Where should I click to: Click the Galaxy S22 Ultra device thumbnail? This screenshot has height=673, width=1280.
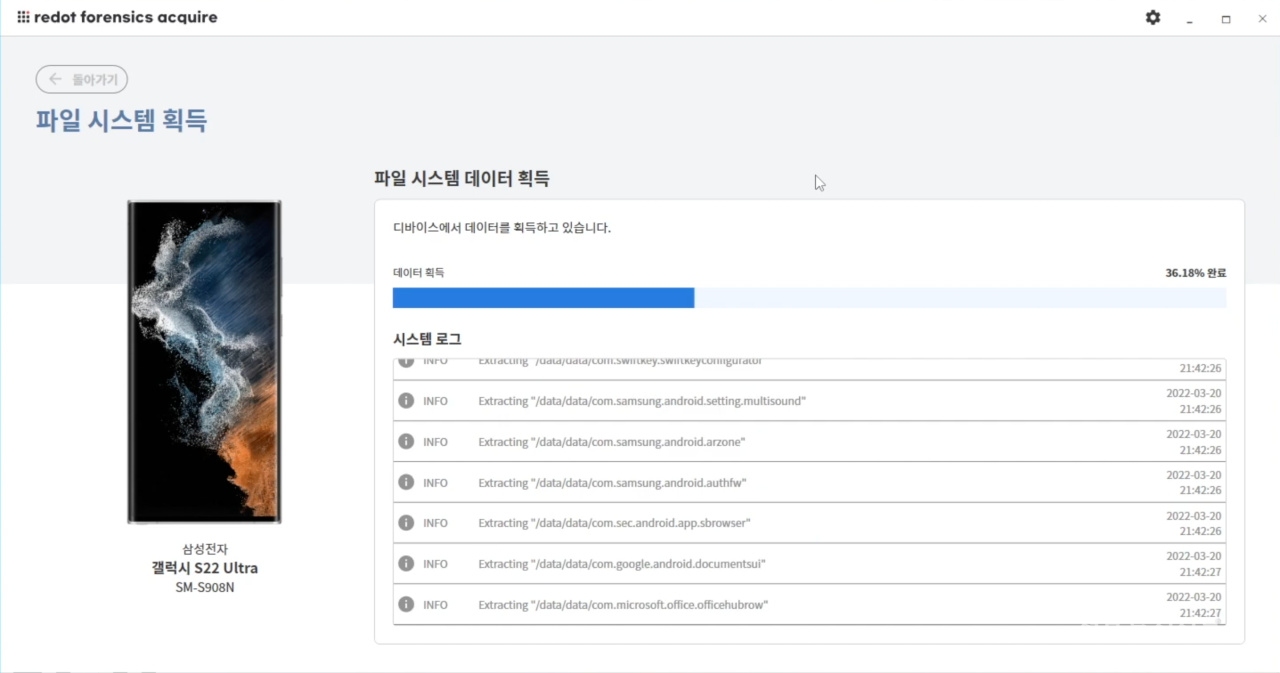coord(204,361)
